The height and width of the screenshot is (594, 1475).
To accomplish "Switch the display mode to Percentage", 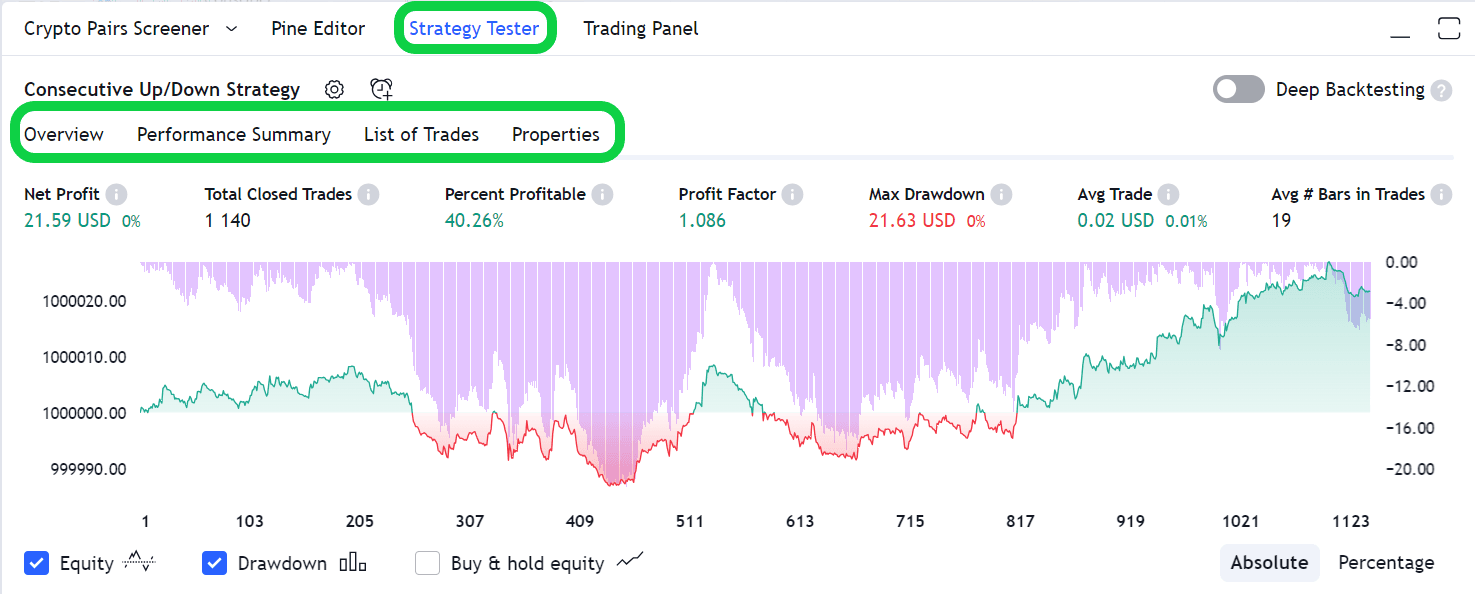I will point(1386,562).
